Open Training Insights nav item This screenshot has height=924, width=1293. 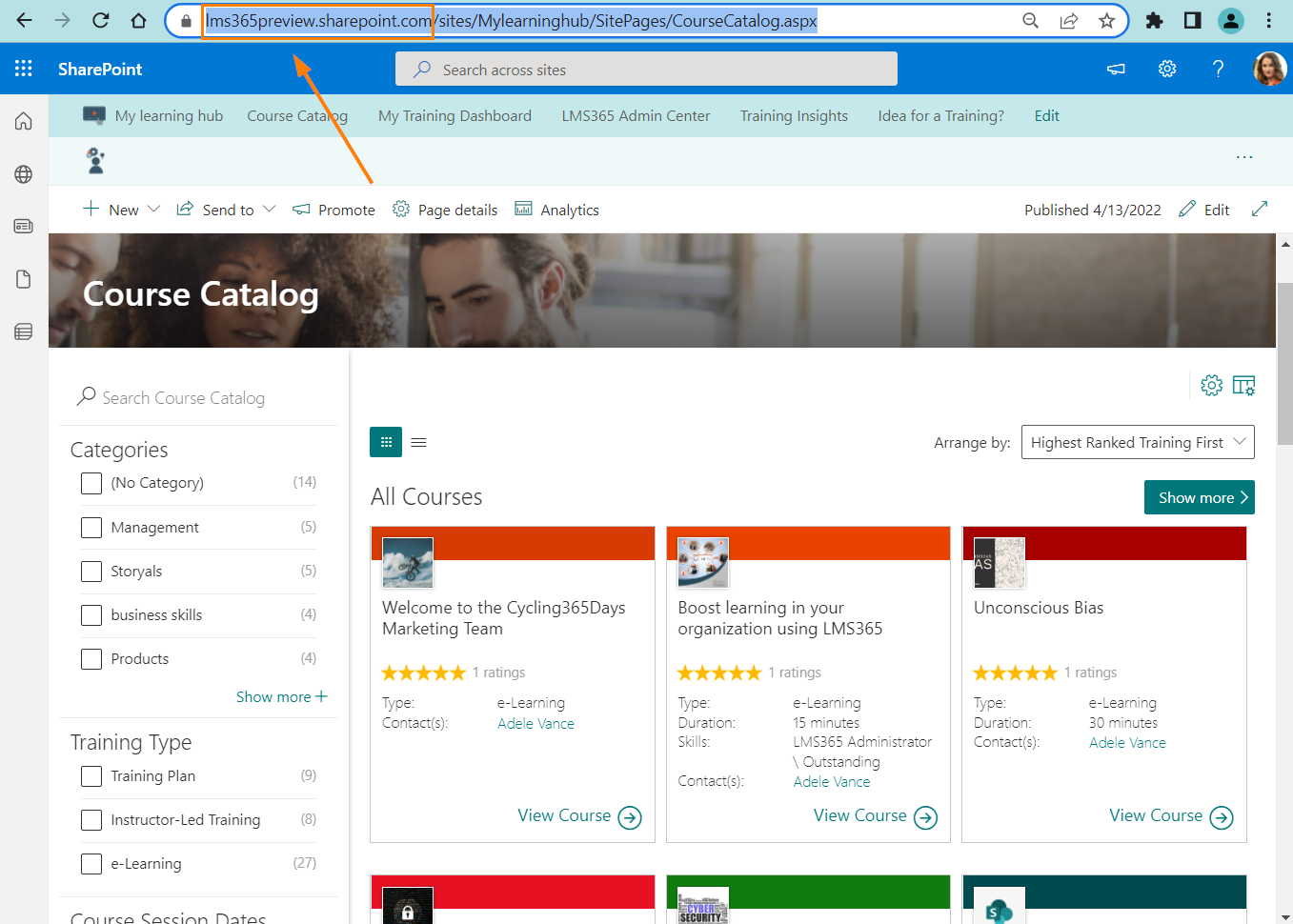(794, 115)
